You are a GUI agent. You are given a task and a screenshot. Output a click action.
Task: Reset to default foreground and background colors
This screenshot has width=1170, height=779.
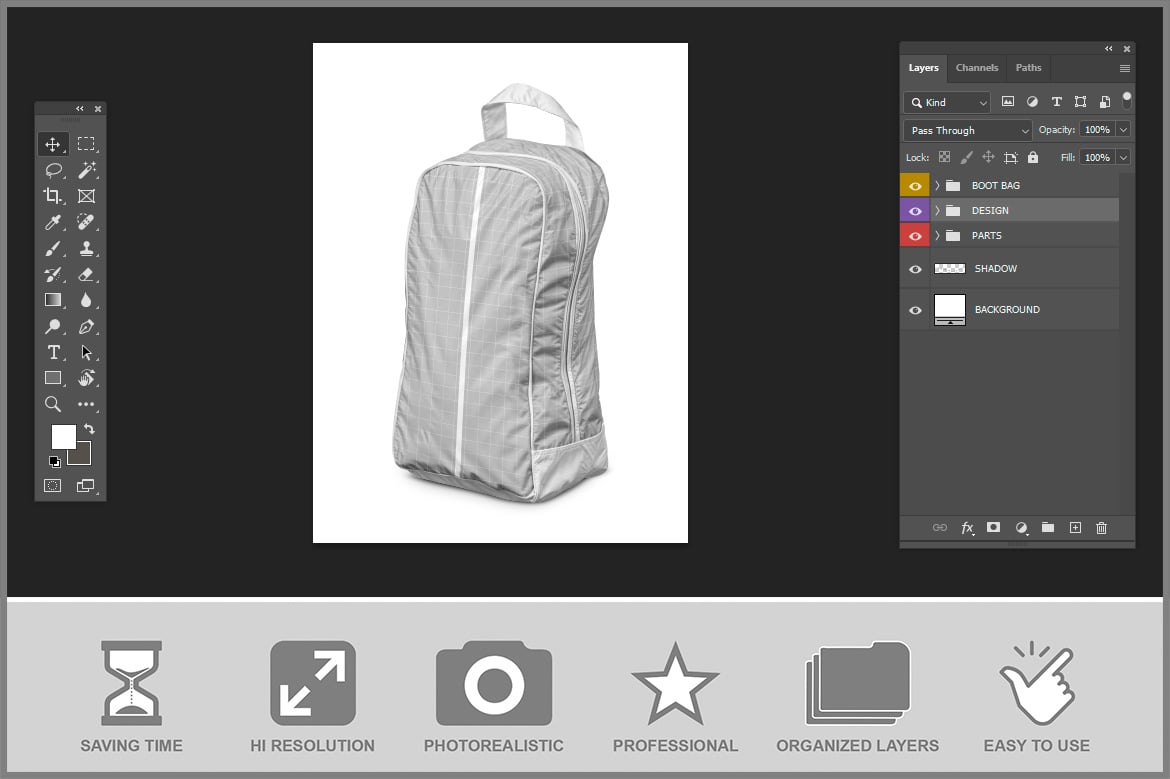54,462
